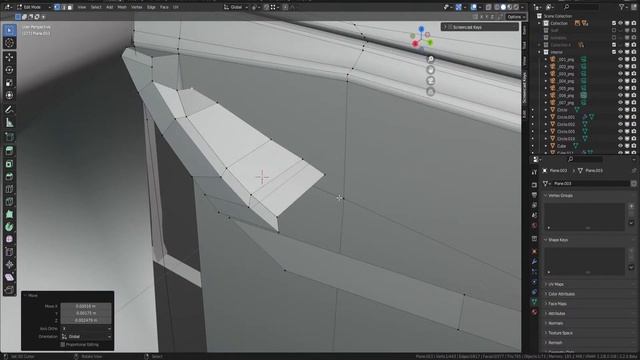Toggle visibility eye of Interior collection
Image resolution: width=640 pixels, height=360 pixels.
[x=620, y=52]
